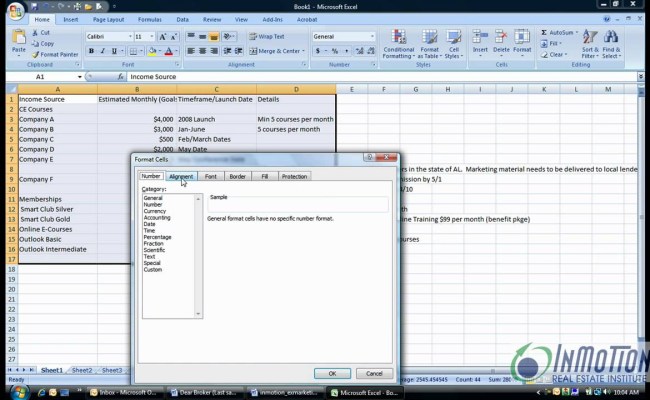The height and width of the screenshot is (400, 650).
Task: Select Currency in Category list
Action: (155, 211)
